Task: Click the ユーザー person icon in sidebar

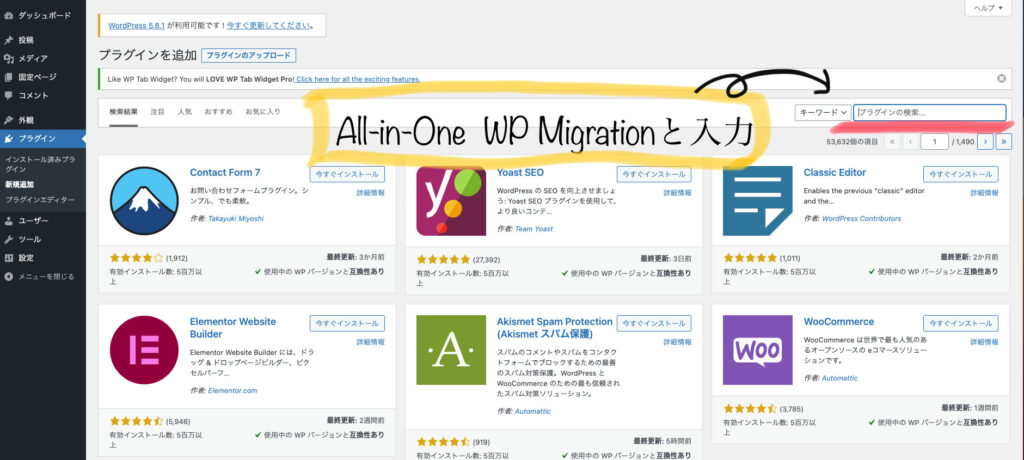Action: [8, 221]
